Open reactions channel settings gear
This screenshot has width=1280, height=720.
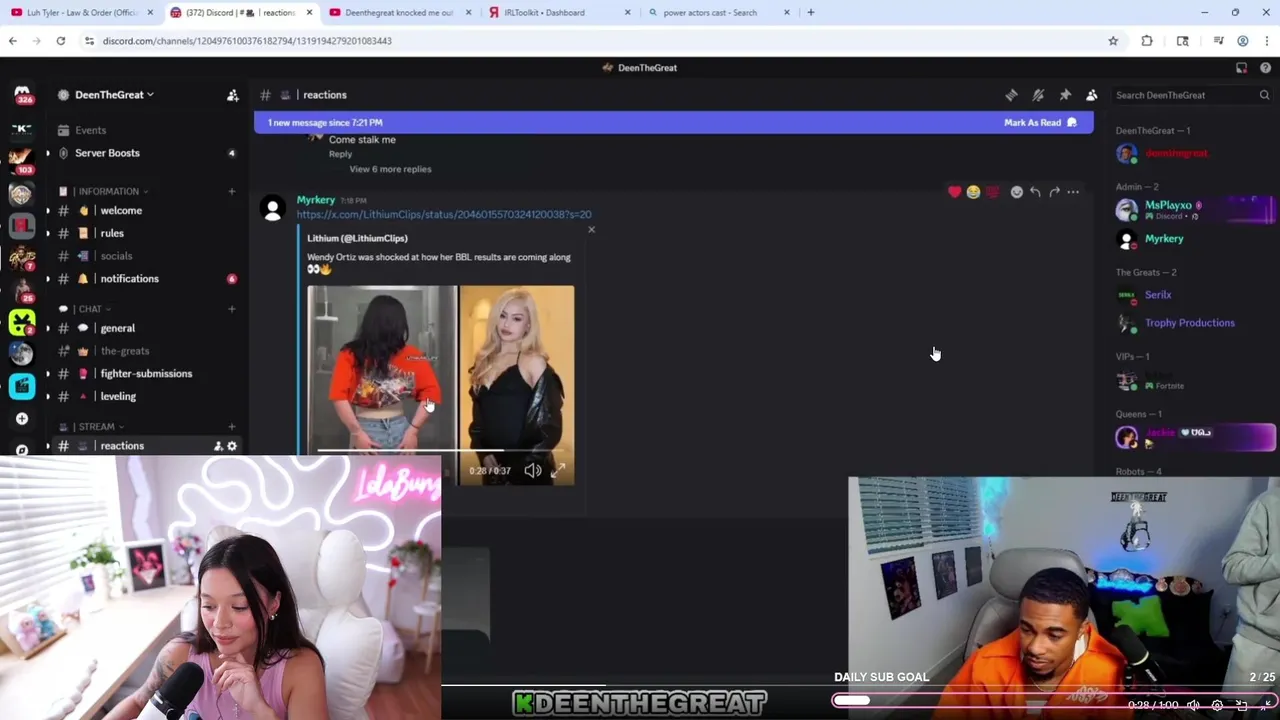tap(232, 446)
